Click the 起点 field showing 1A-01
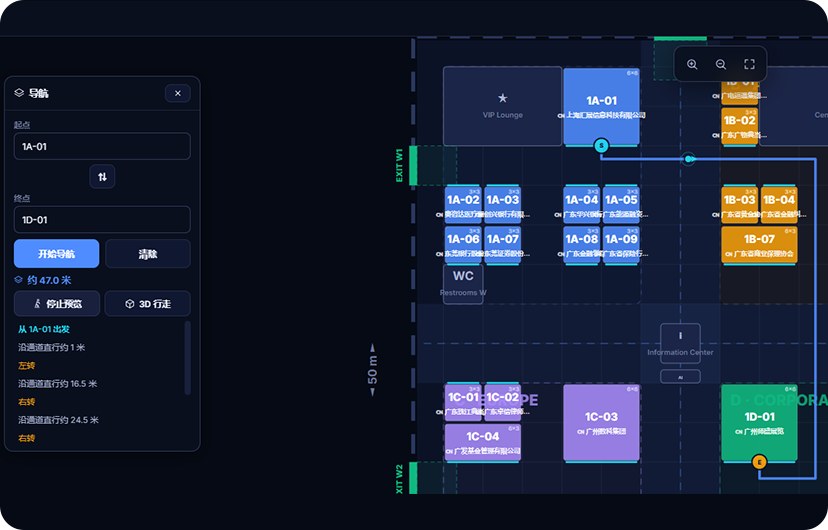 pyautogui.click(x=102, y=146)
